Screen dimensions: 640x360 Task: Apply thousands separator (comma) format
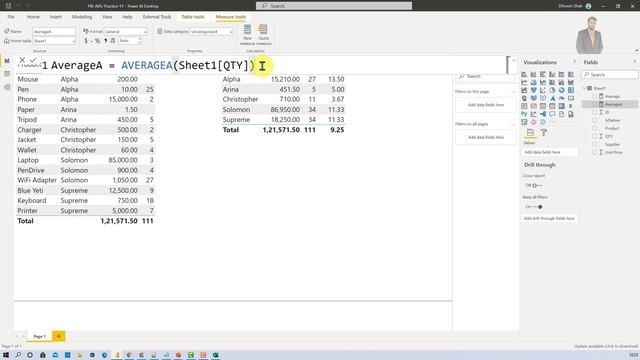tap(105, 41)
